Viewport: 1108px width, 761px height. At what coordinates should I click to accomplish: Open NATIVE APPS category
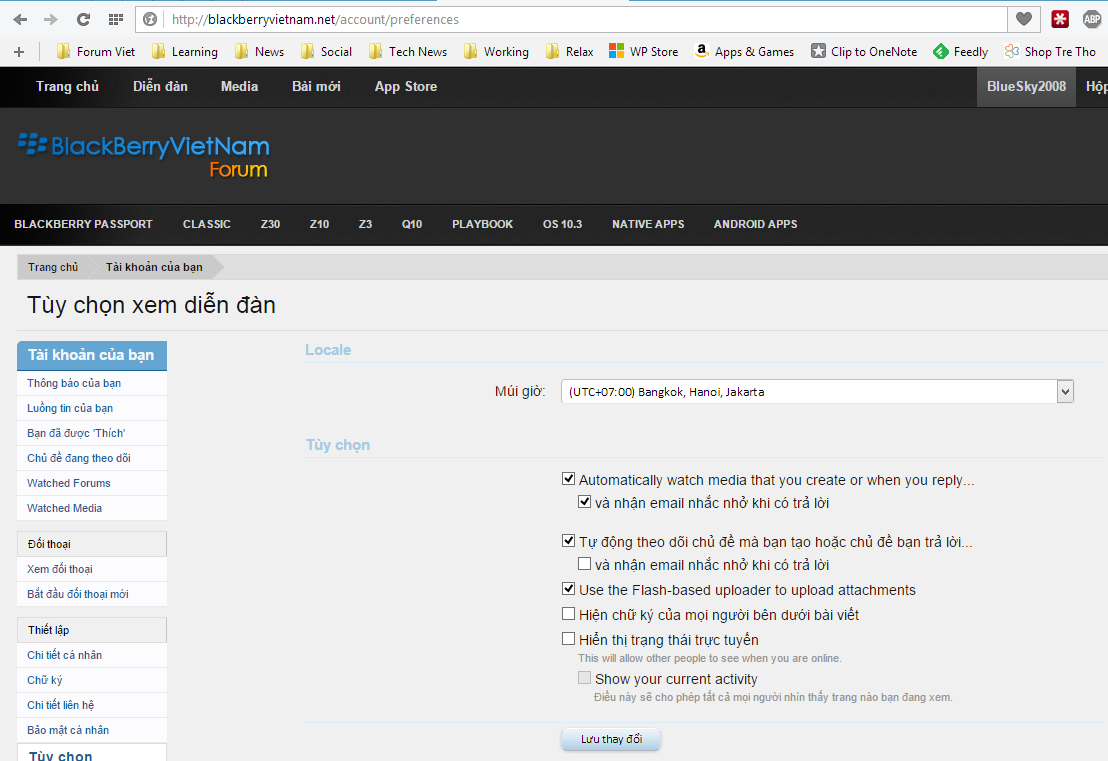pyautogui.click(x=648, y=224)
